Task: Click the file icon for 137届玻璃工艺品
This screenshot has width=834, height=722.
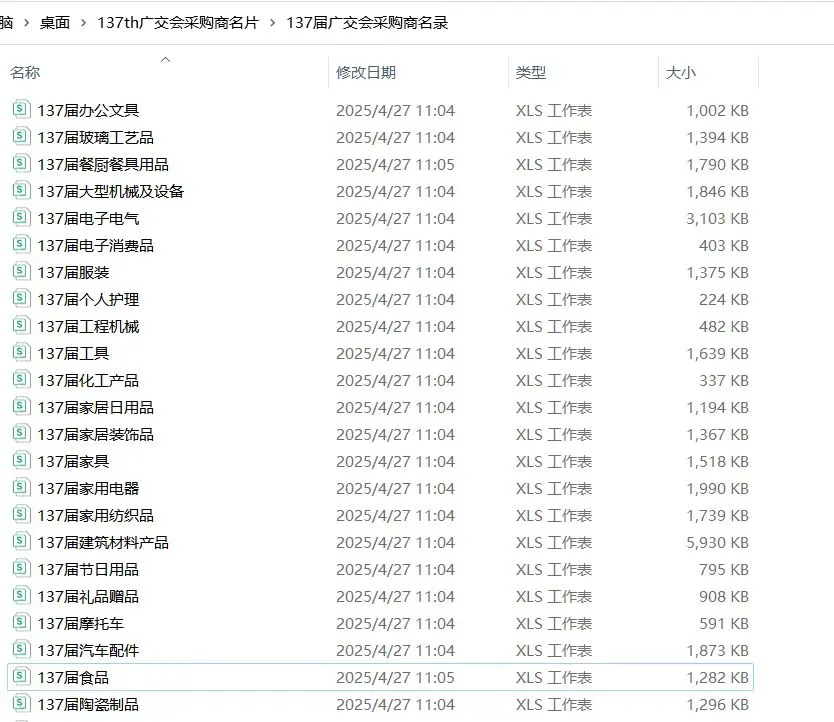Action: [21, 137]
